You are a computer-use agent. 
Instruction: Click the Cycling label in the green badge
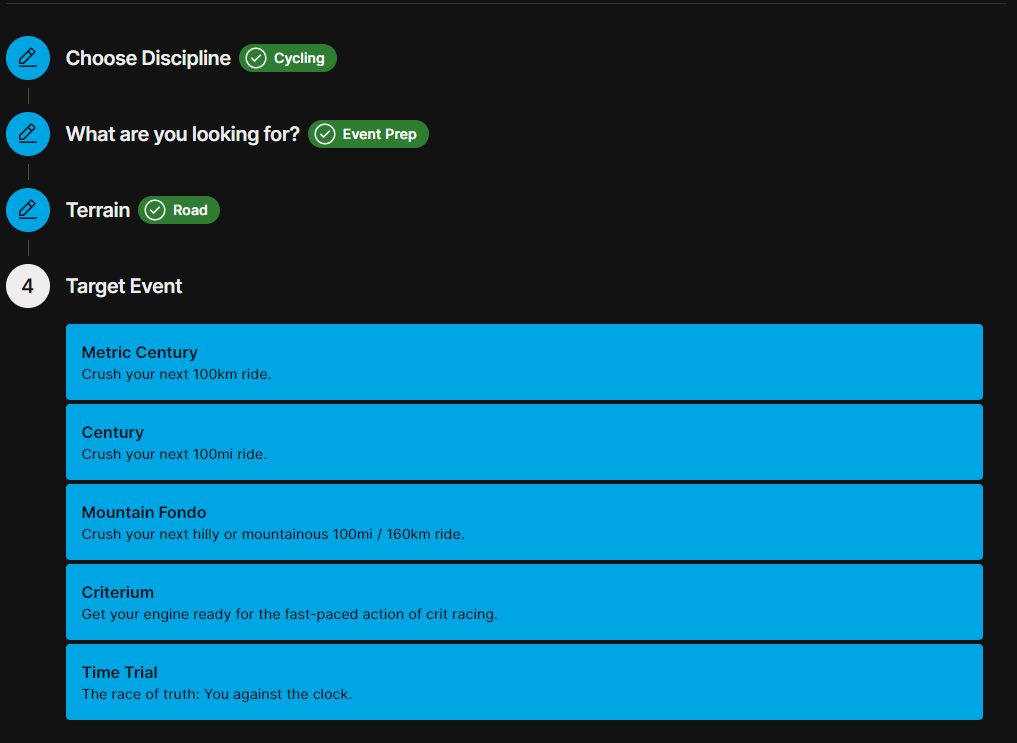(299, 58)
